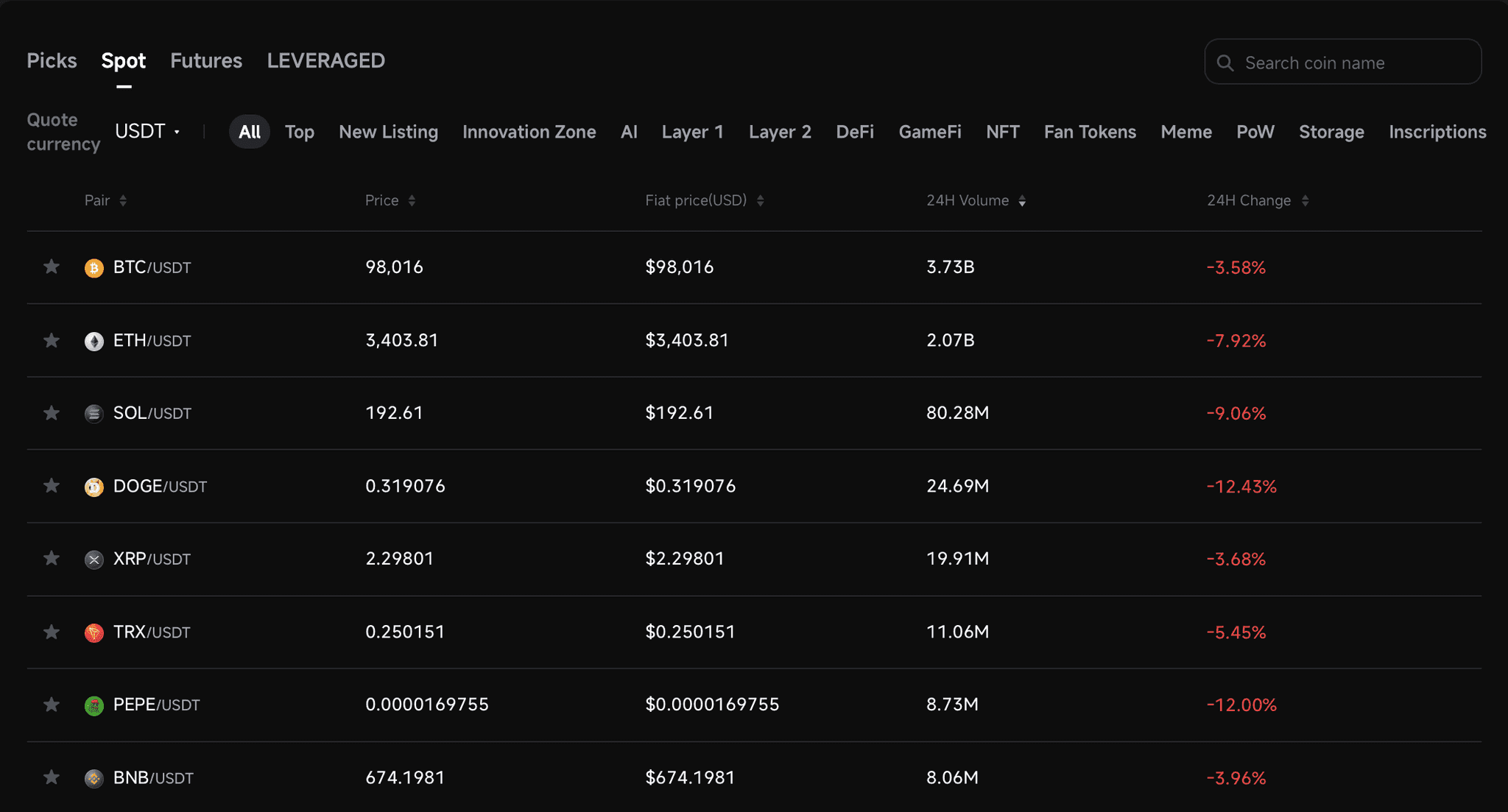
Task: Sort by Fiat price(USD) arrows
Action: click(760, 200)
